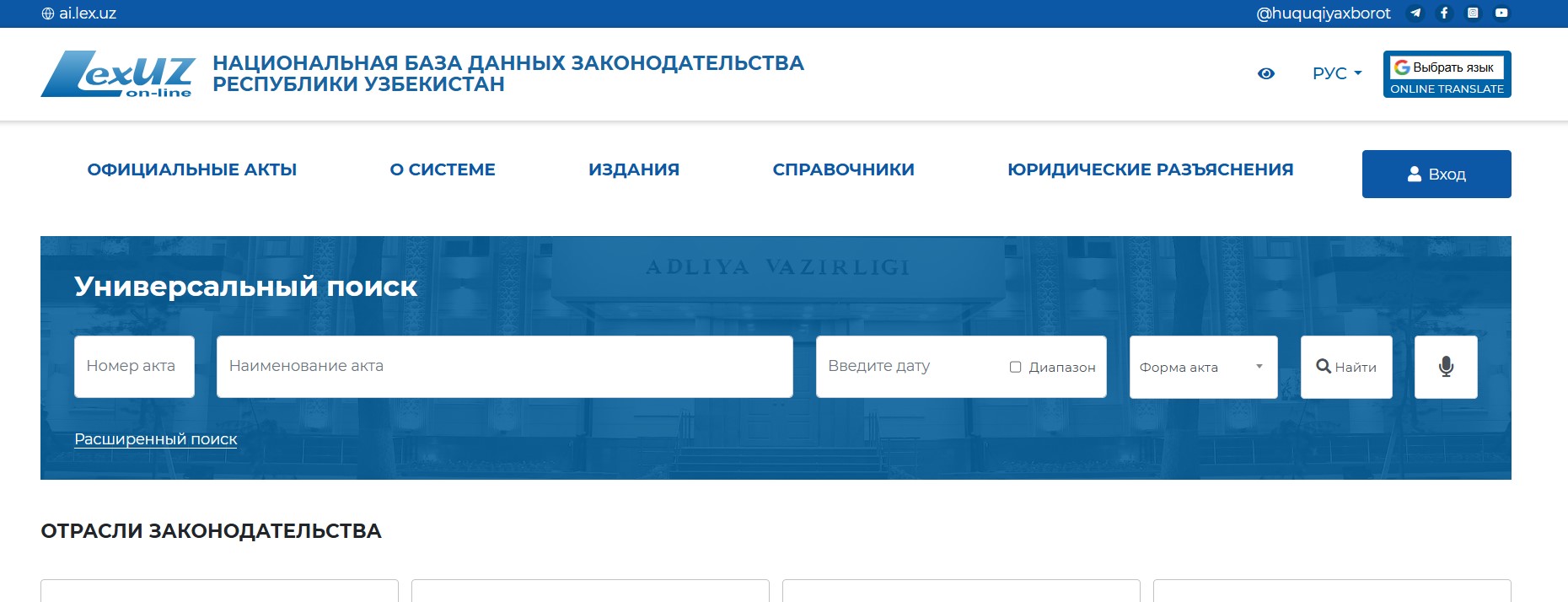The image size is (1568, 602).
Task: Open the СПРАВОЧНИКИ menu item
Action: pos(843,169)
